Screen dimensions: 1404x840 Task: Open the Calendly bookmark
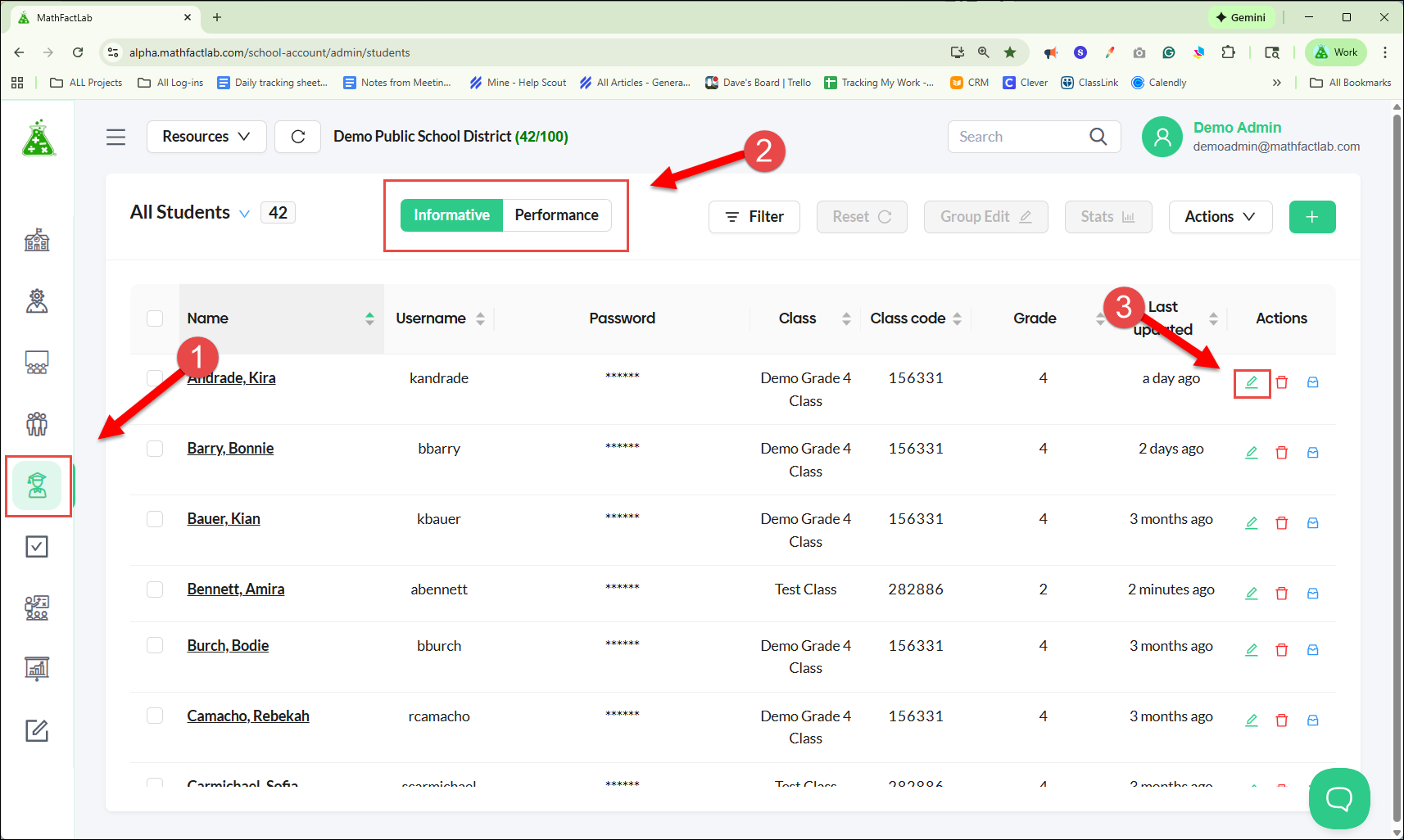coord(1159,83)
